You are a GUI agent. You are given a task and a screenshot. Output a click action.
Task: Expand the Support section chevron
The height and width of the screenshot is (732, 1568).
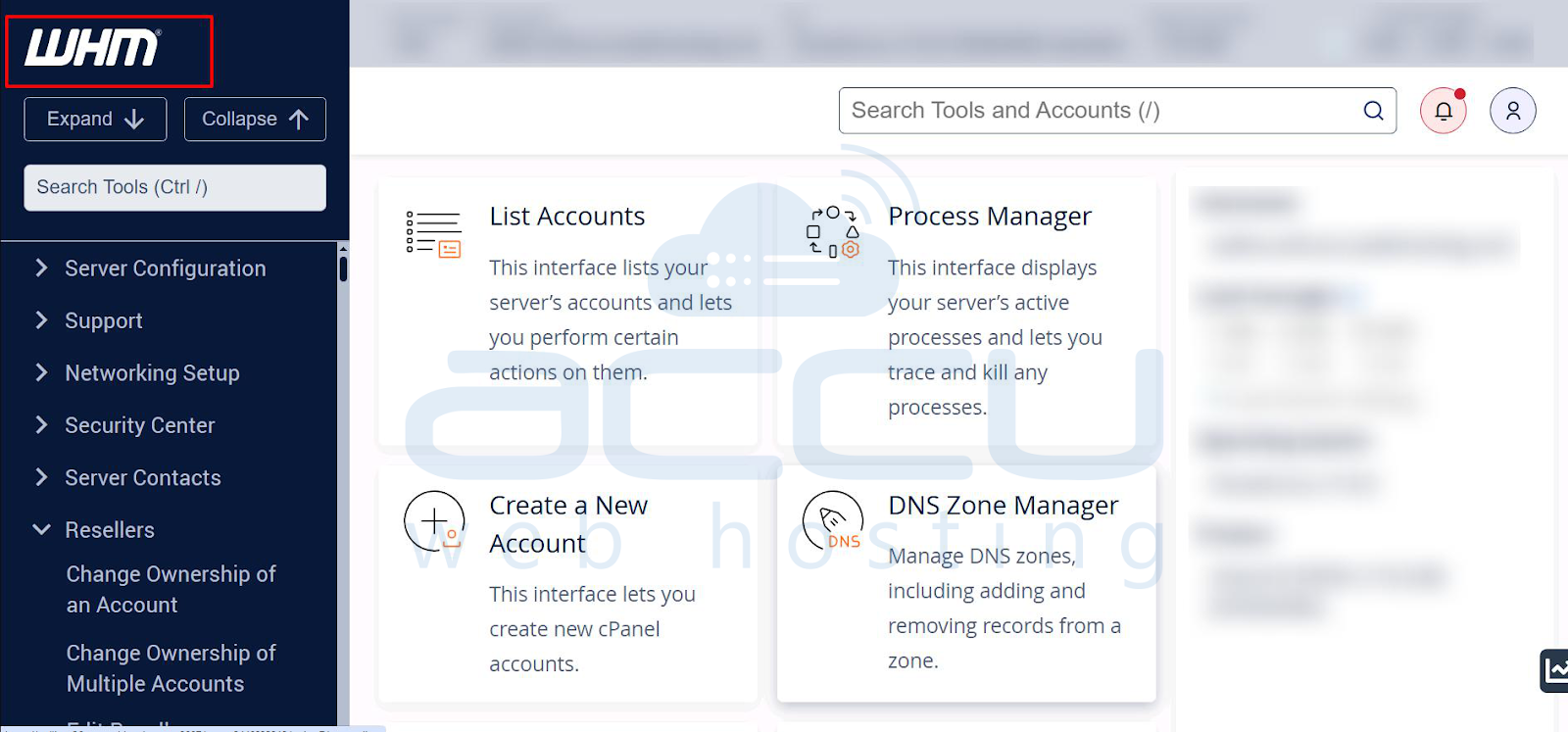[41, 319]
